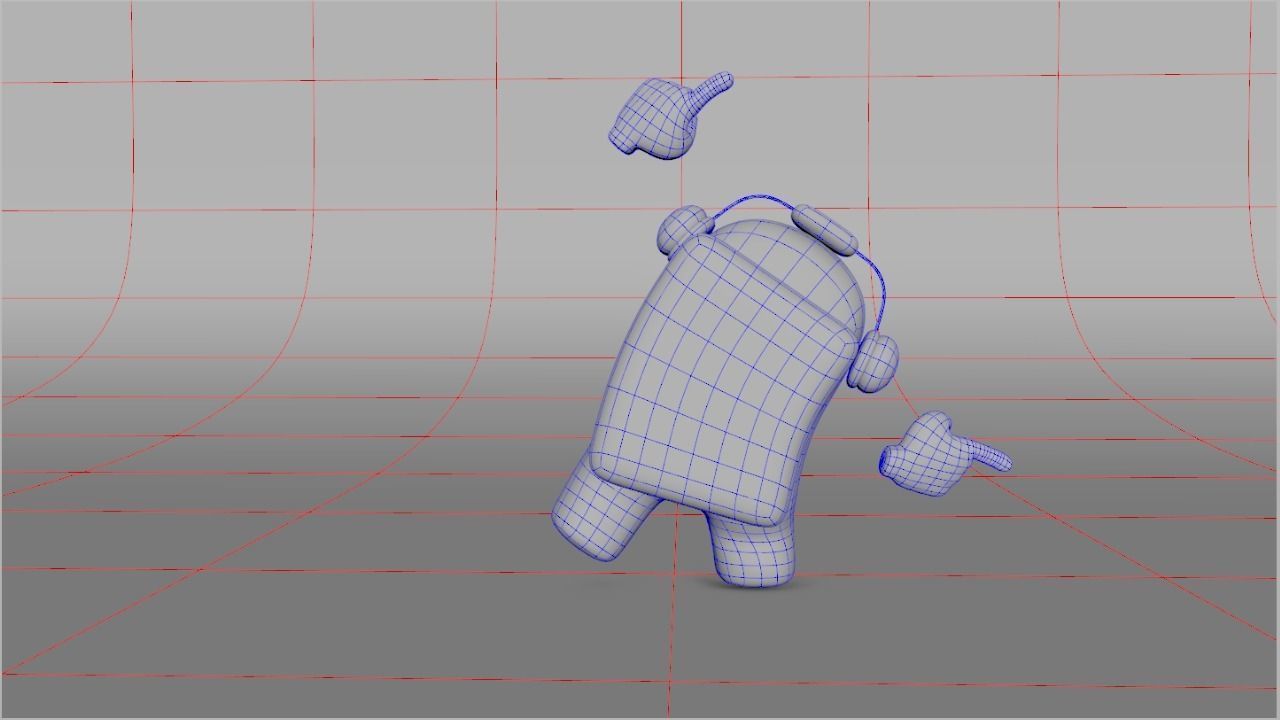This screenshot has height=720, width=1280.
Task: Select the headphone ear cup beside the lower hand
Action: (x=872, y=361)
